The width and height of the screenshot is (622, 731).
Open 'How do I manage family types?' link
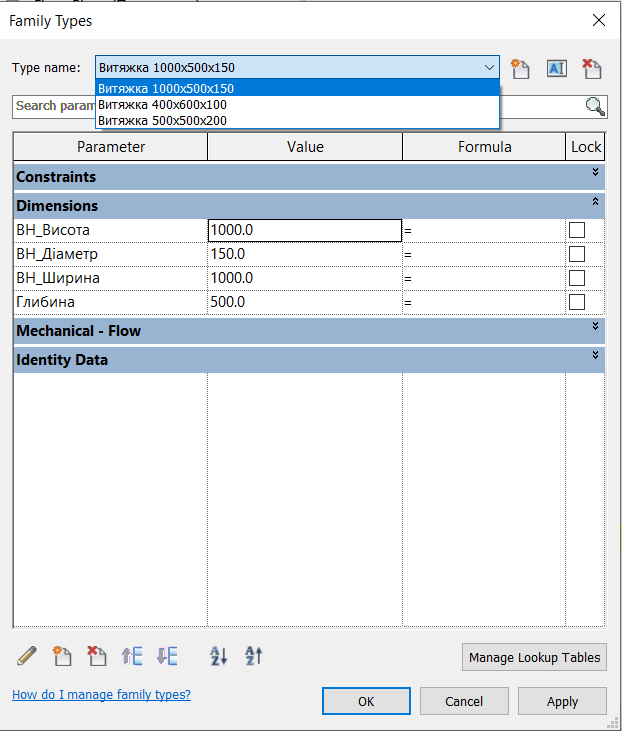101,695
